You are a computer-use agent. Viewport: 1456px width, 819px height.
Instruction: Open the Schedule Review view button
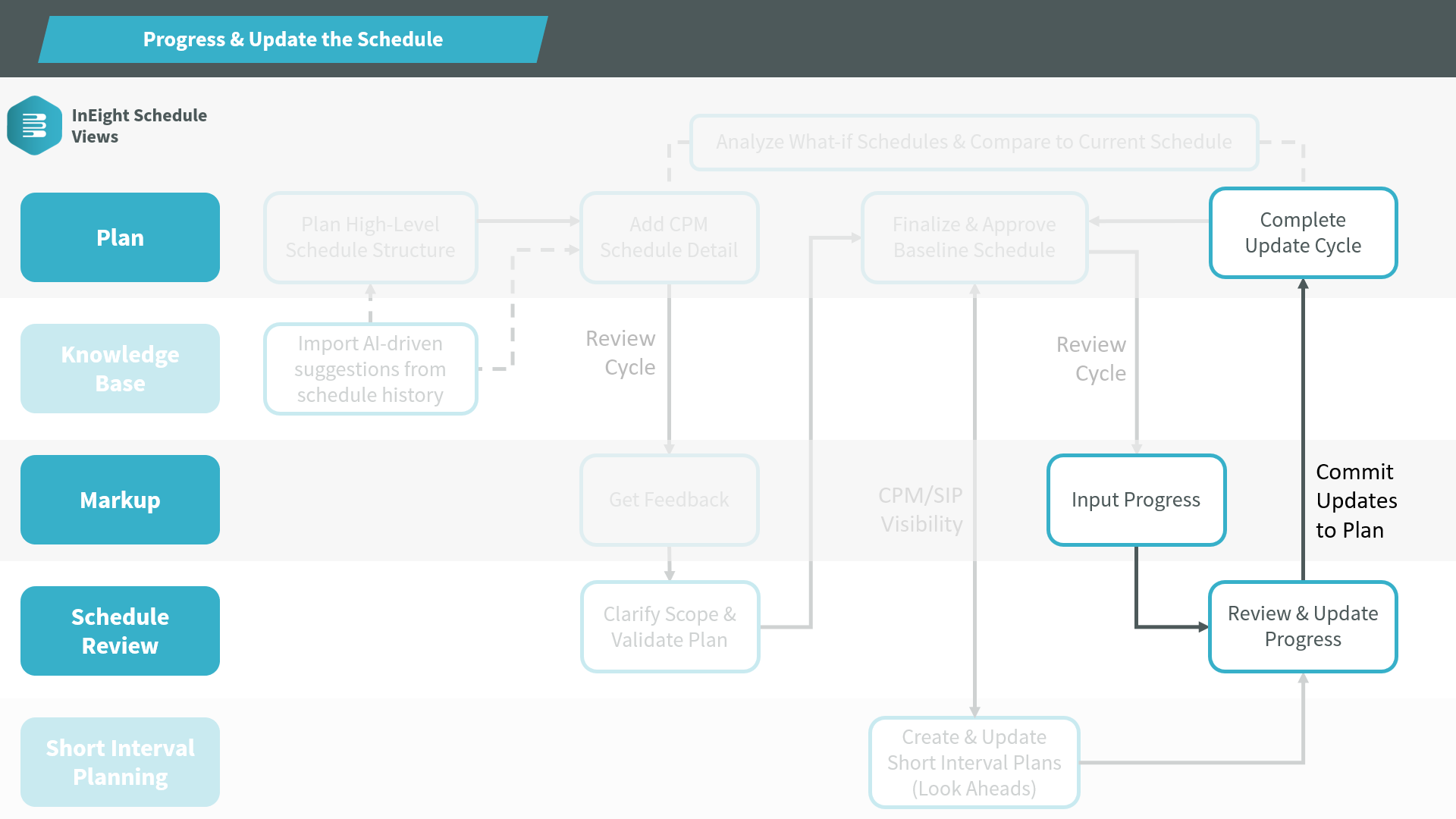click(120, 631)
